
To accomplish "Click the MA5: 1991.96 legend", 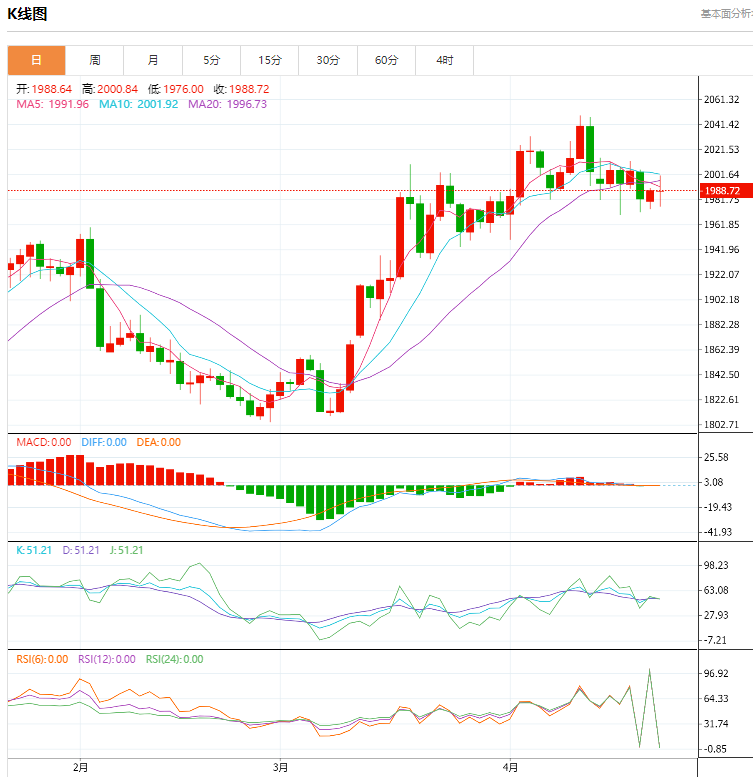I will 53,104.
